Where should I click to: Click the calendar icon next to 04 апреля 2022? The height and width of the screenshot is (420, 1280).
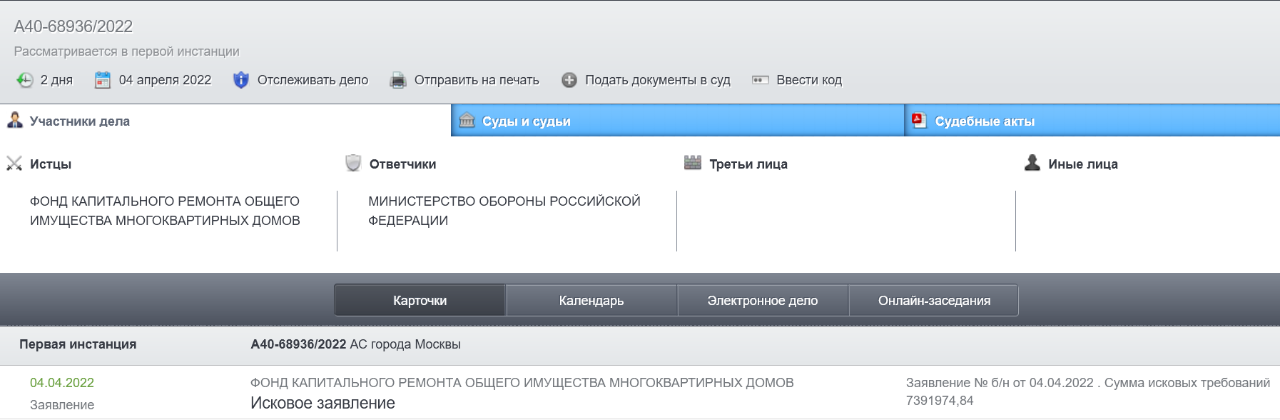coord(102,80)
